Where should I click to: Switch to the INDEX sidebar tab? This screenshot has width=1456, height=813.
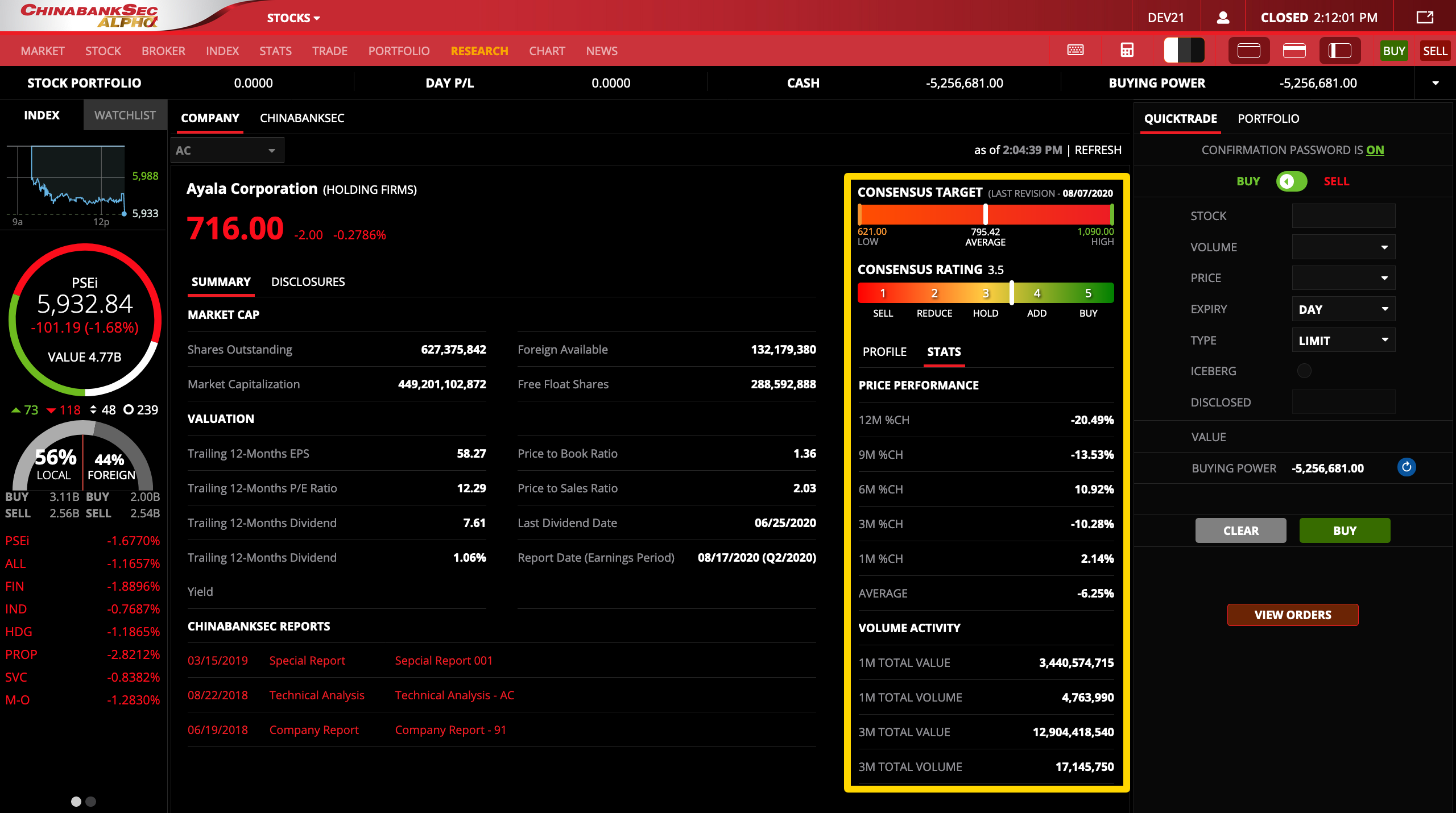point(42,115)
